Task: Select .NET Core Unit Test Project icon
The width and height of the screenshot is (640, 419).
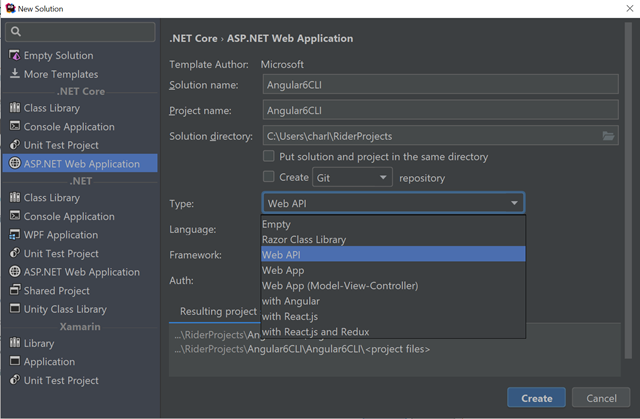Action: pos(15,144)
